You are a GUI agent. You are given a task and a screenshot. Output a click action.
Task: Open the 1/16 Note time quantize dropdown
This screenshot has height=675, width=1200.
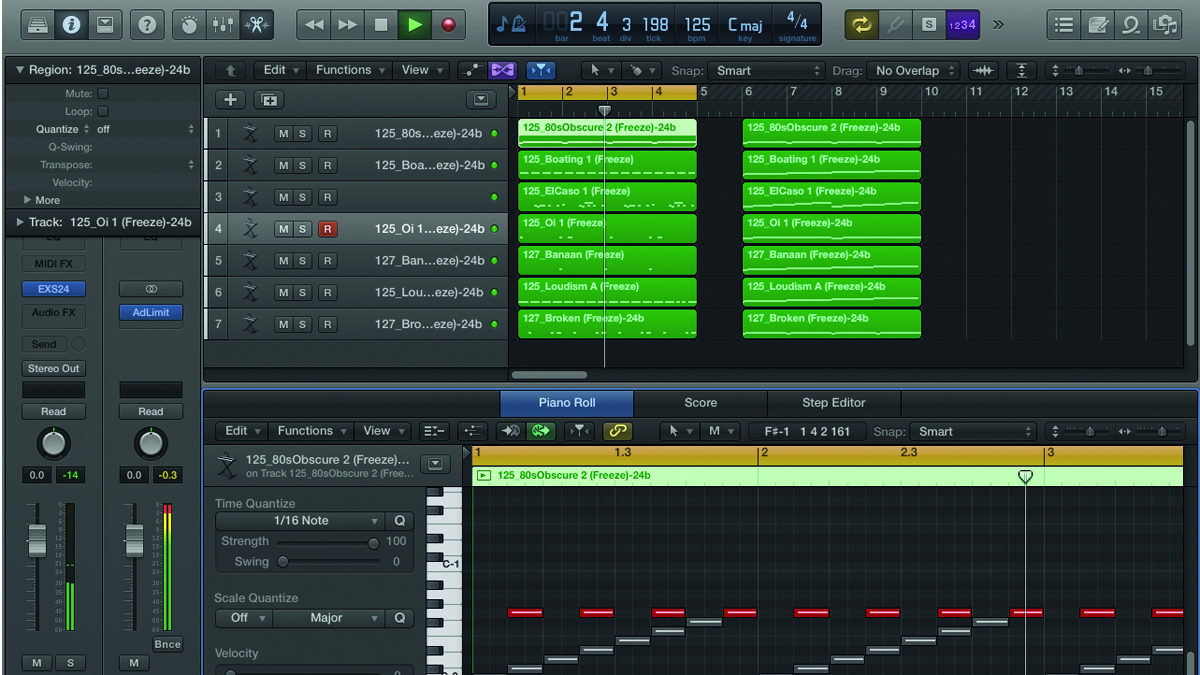tap(300, 521)
